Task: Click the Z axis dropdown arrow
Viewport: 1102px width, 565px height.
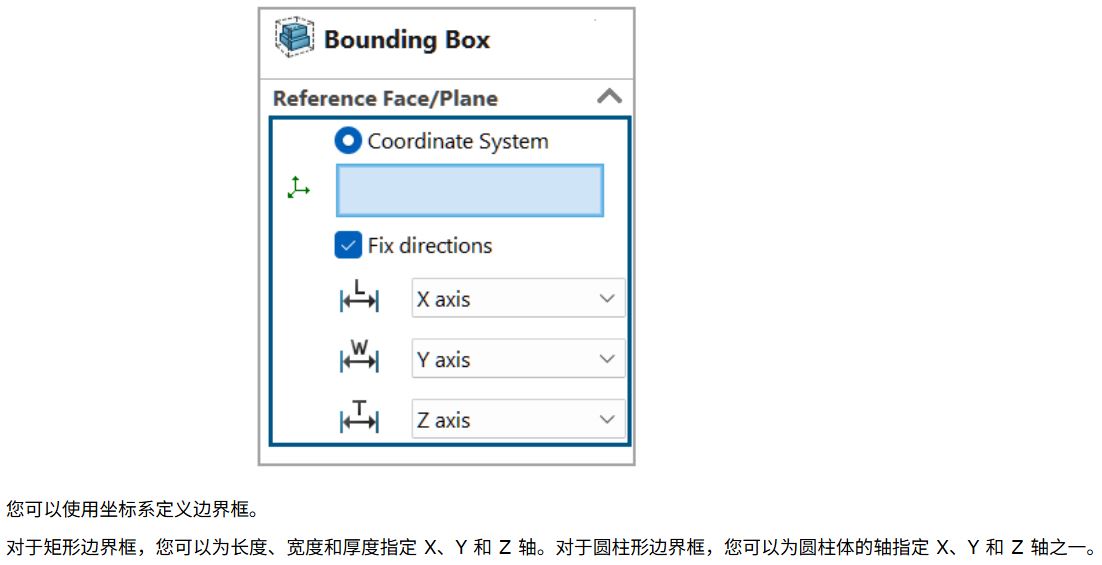Action: point(607,420)
